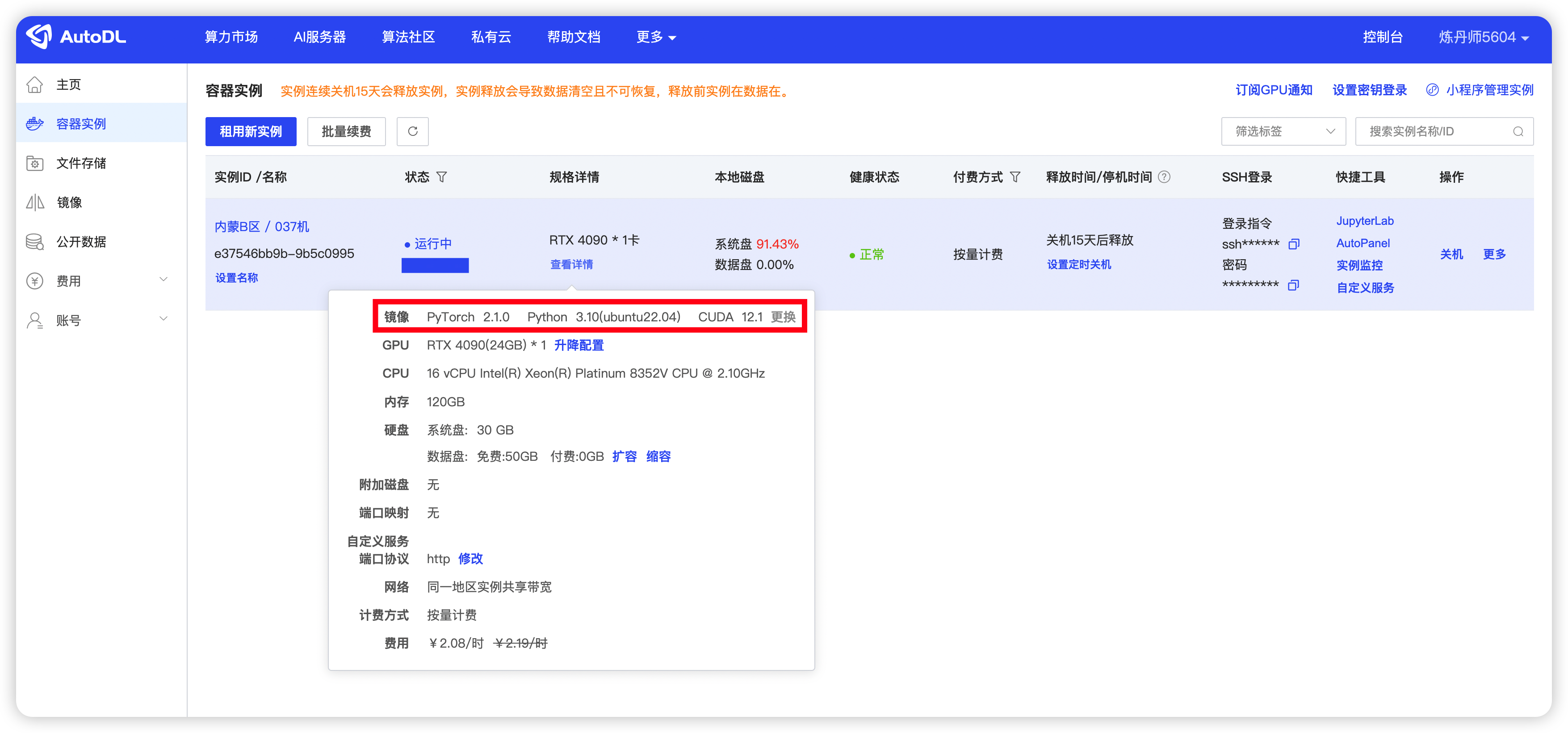The height and width of the screenshot is (733, 1568).
Task: Click the refresh icon button
Action: (412, 131)
